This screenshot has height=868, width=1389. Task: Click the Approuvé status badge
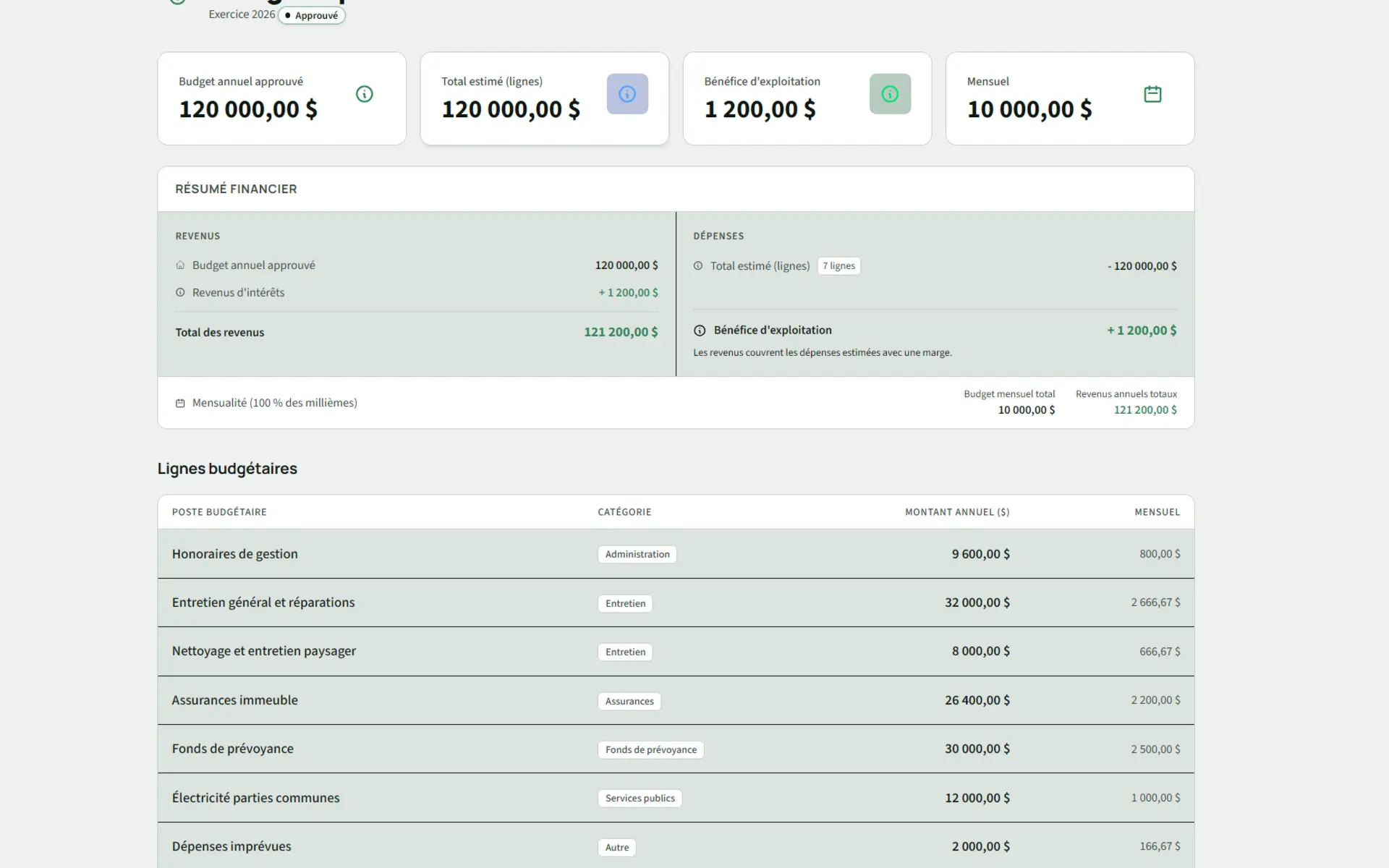coord(311,15)
